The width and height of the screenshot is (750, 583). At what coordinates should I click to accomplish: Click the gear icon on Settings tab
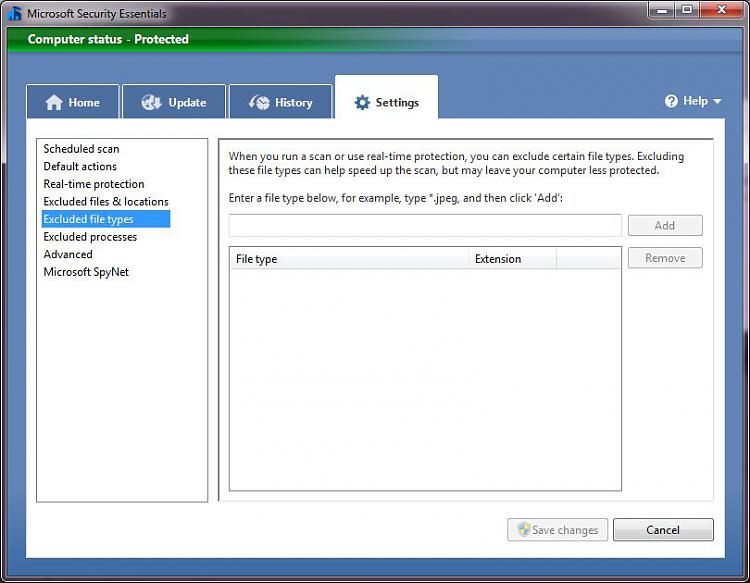[x=362, y=102]
